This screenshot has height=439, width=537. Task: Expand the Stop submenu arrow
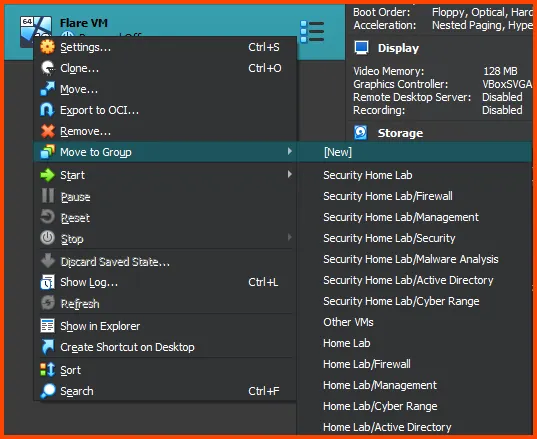pos(290,237)
